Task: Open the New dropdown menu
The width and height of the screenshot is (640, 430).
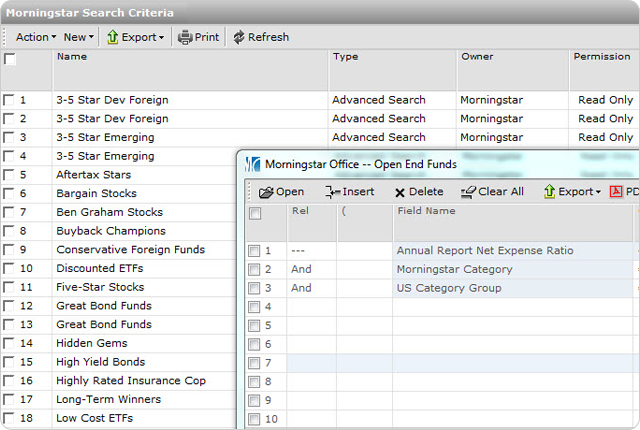Action: click(79, 37)
